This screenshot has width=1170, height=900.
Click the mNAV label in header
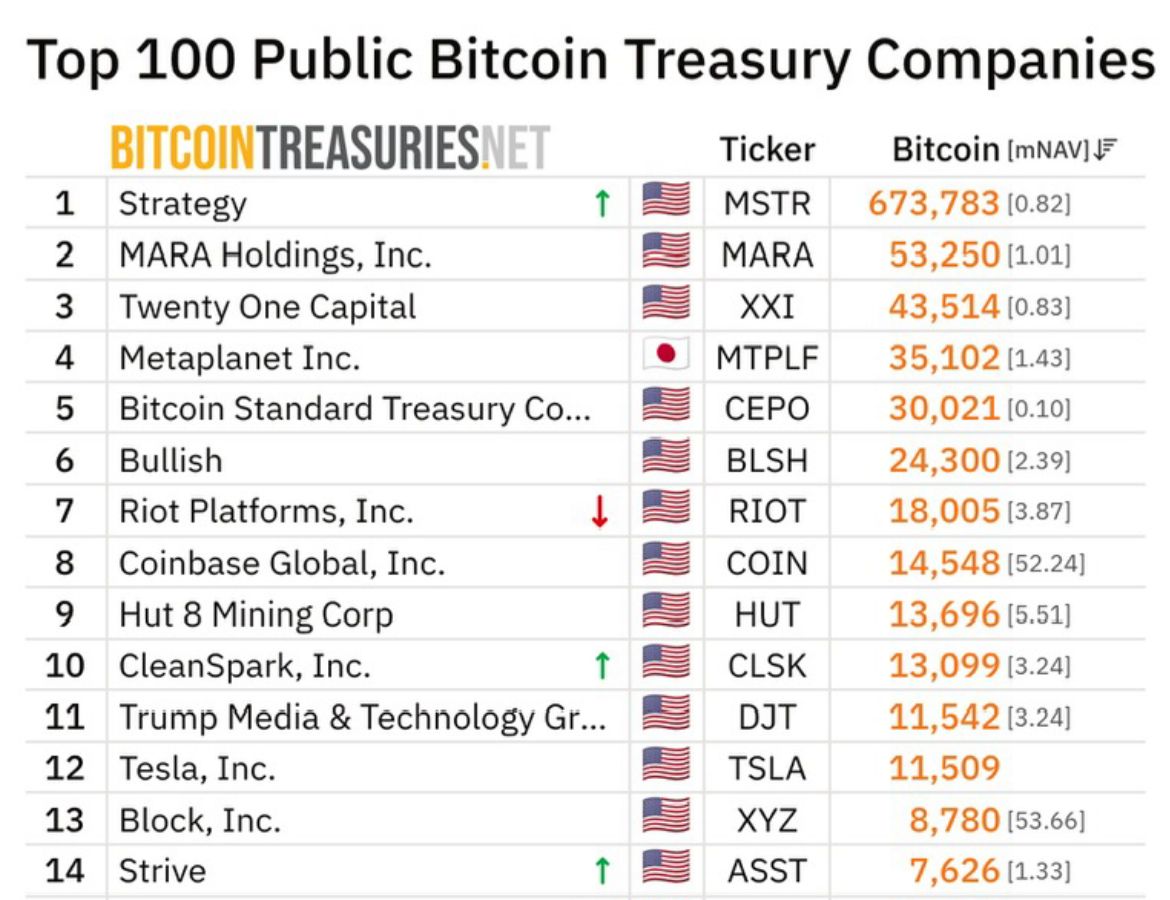point(1047,151)
